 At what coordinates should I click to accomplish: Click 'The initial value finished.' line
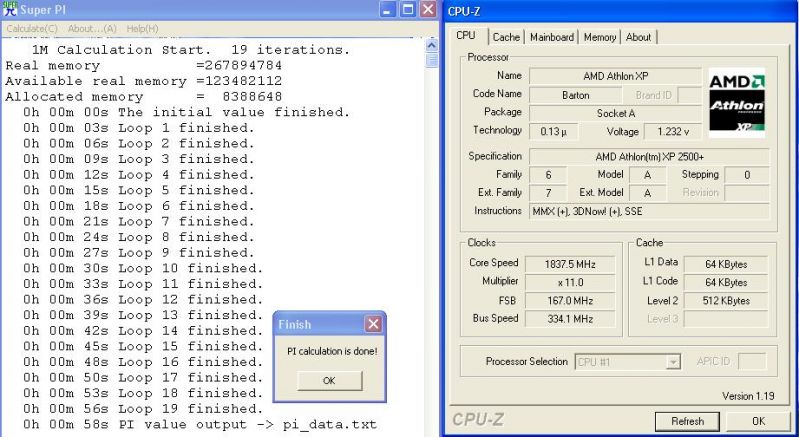tap(187, 112)
